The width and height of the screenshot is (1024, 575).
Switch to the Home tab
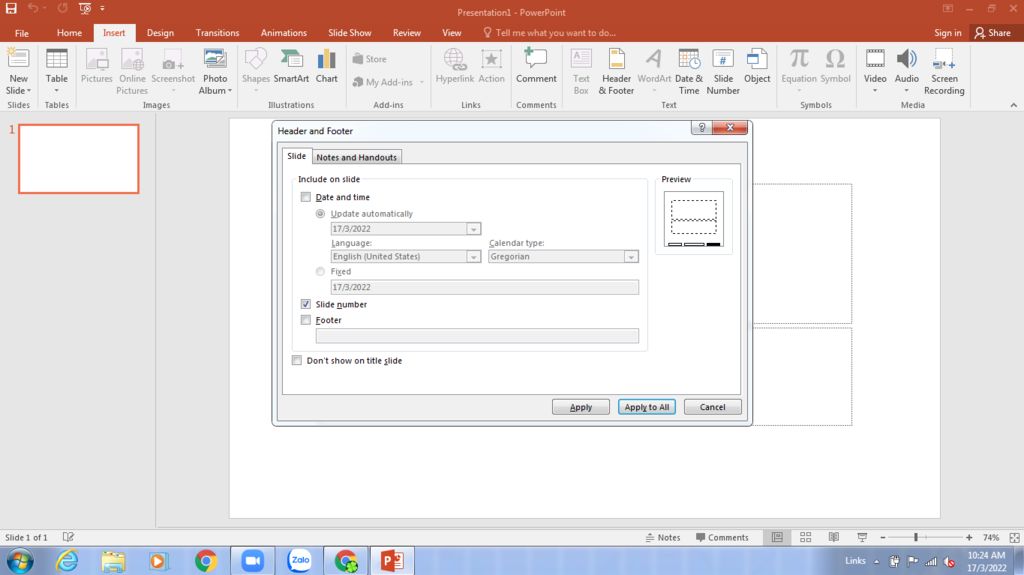69,33
